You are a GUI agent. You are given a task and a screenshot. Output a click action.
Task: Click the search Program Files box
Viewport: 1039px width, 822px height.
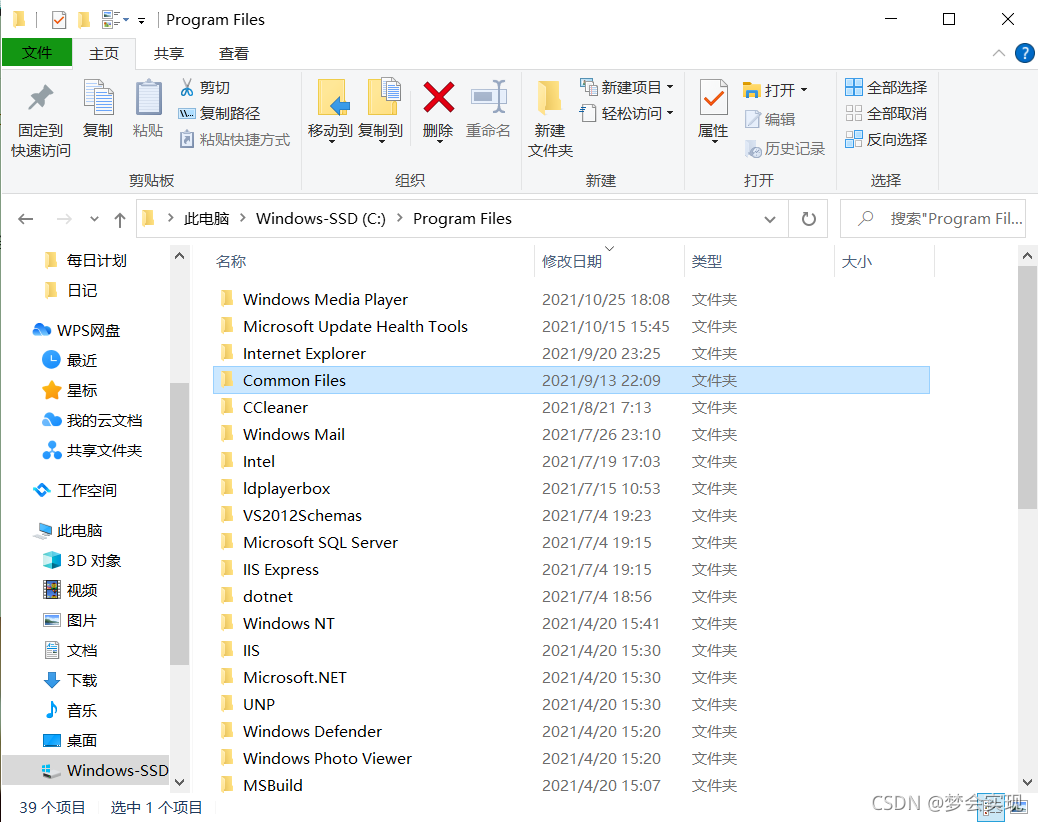pos(933,219)
